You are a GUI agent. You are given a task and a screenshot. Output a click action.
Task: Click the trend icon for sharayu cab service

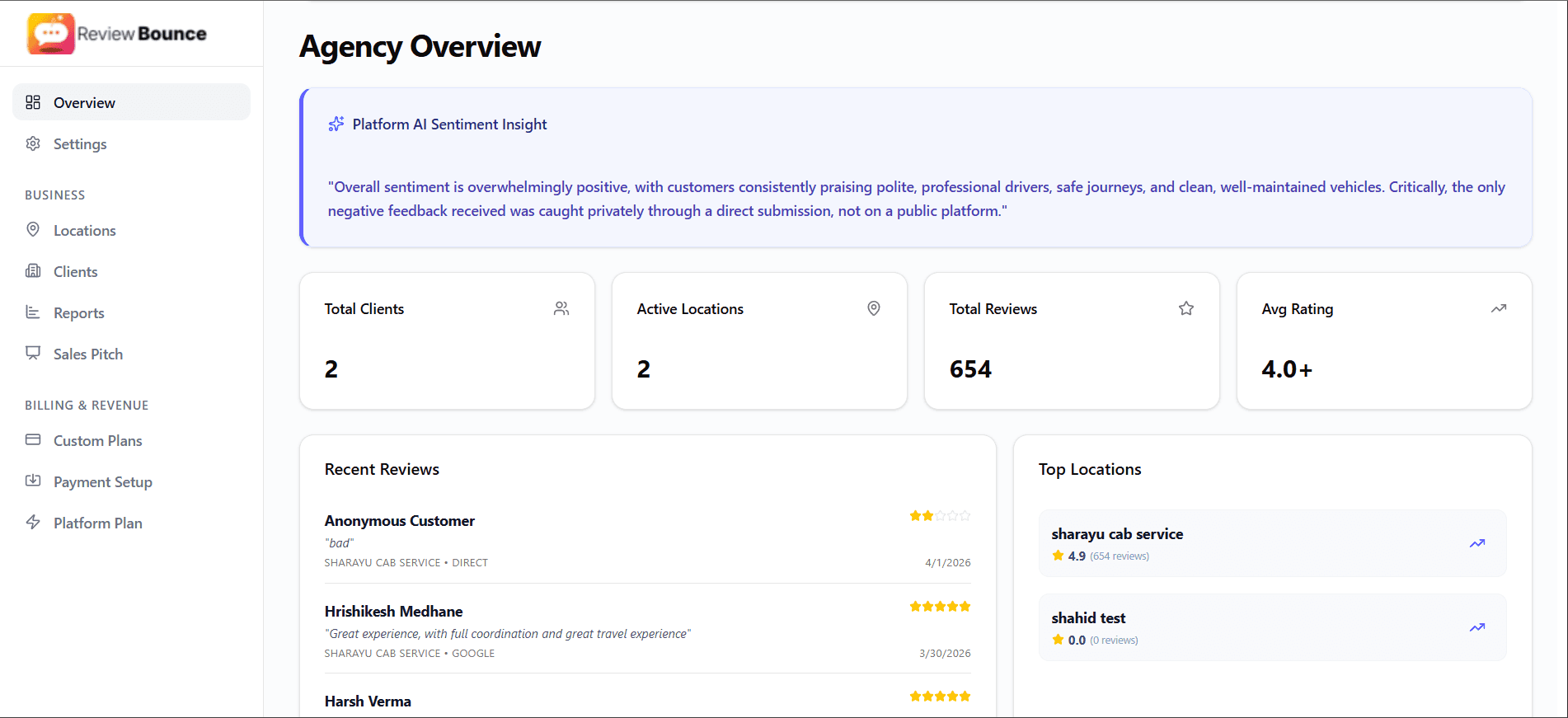click(x=1477, y=543)
